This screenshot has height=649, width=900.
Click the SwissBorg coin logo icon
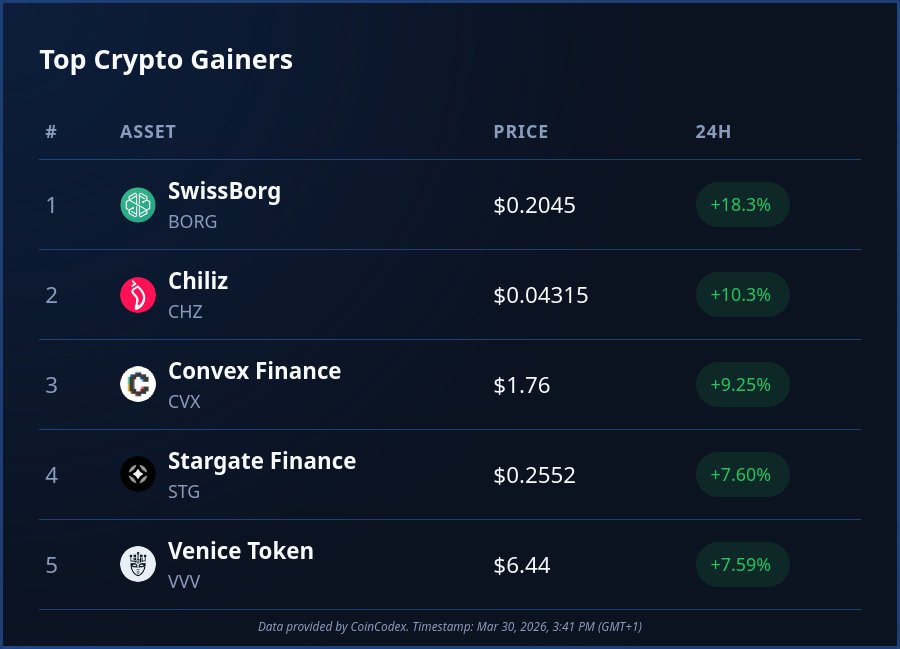click(x=137, y=205)
